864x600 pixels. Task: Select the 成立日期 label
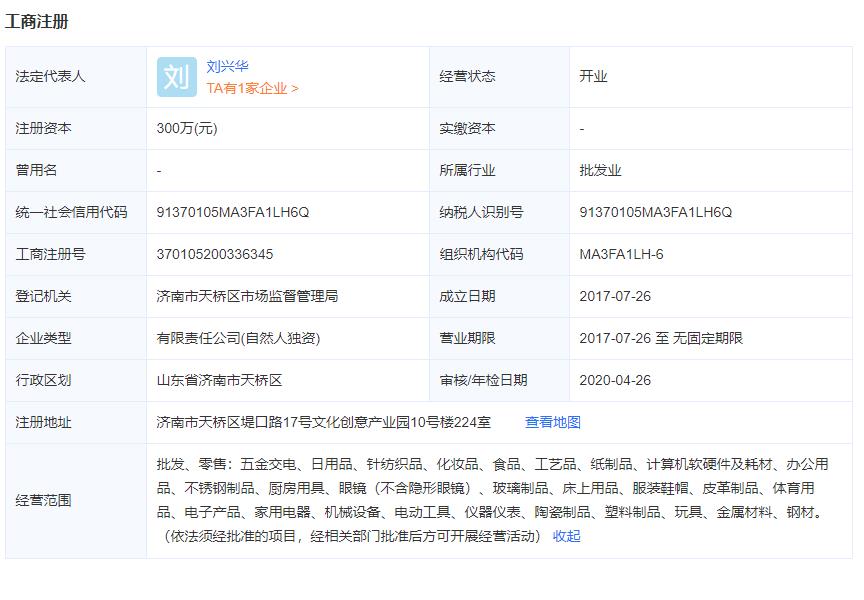coord(467,296)
